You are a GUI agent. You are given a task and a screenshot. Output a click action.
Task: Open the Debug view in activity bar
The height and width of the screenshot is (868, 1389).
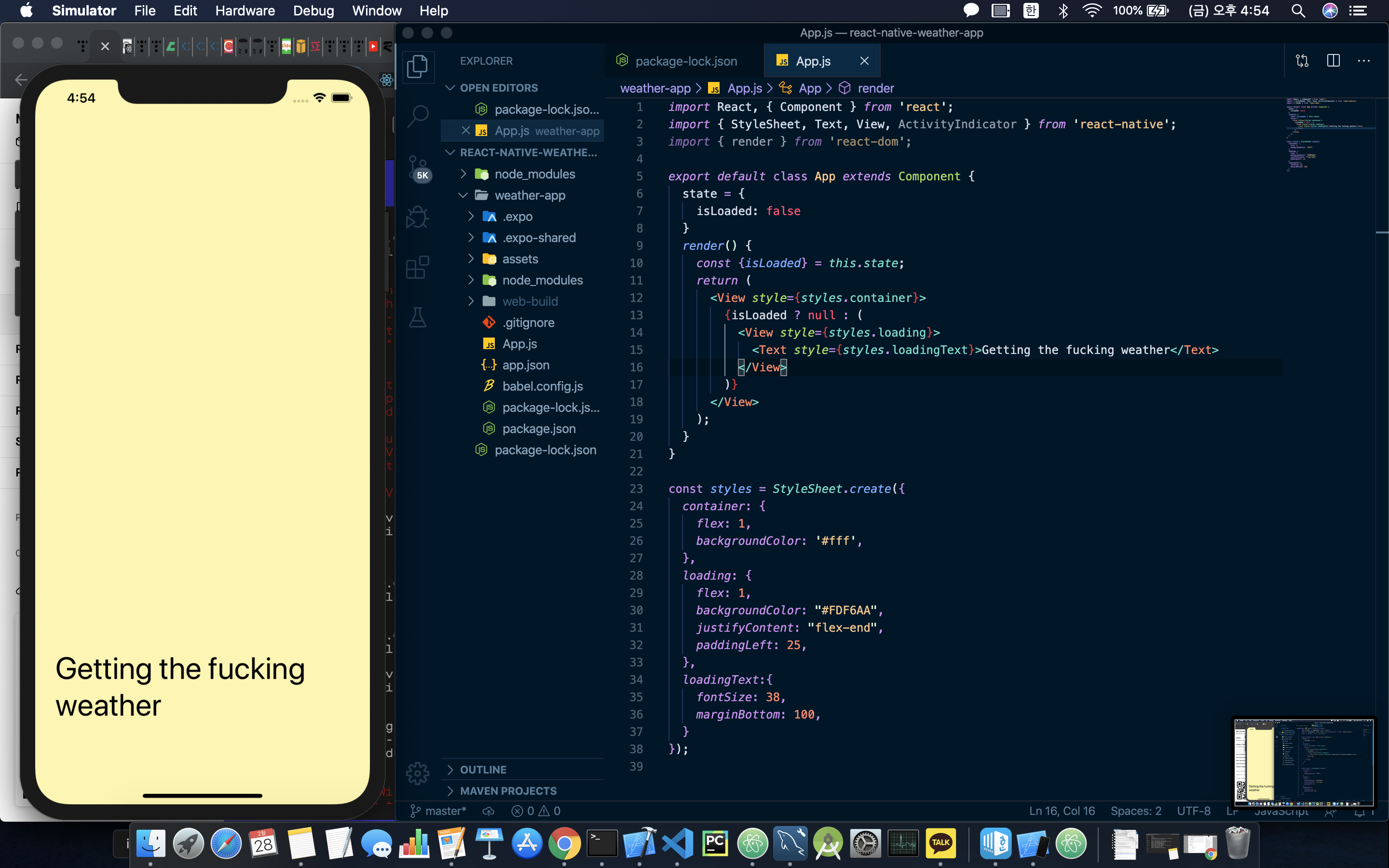418,217
